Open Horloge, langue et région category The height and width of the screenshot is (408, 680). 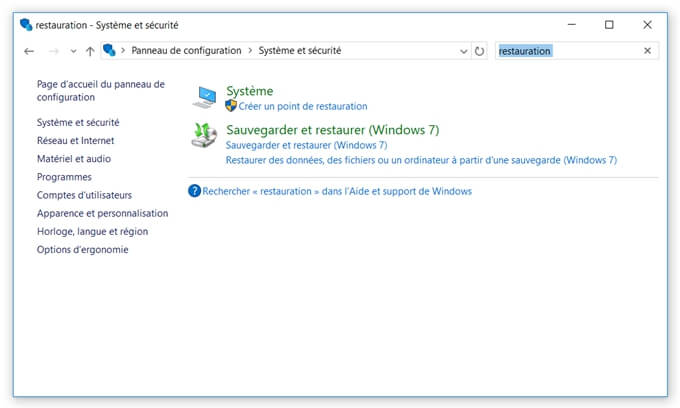coord(92,232)
